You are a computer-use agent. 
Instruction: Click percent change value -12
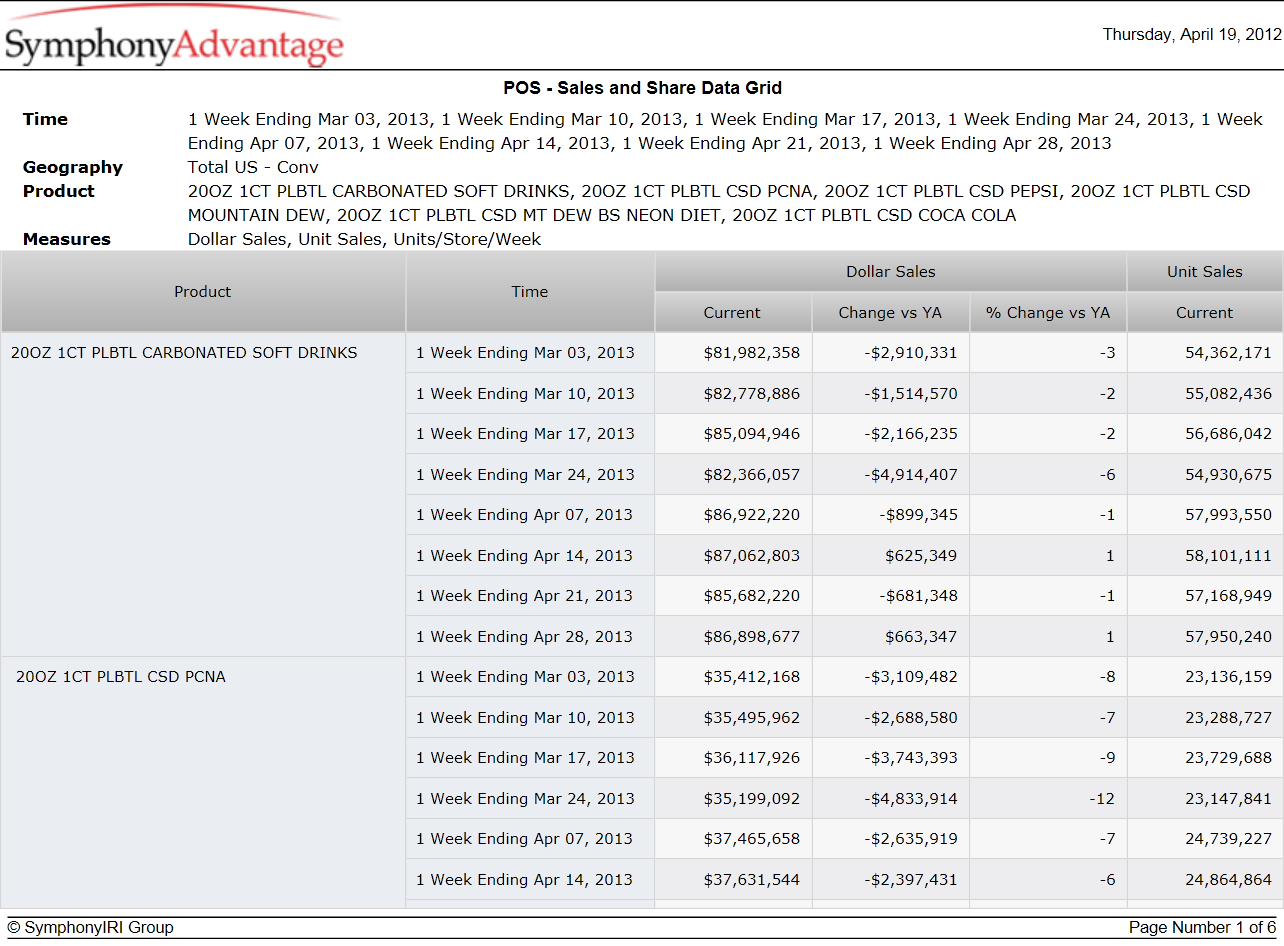(x=1103, y=799)
